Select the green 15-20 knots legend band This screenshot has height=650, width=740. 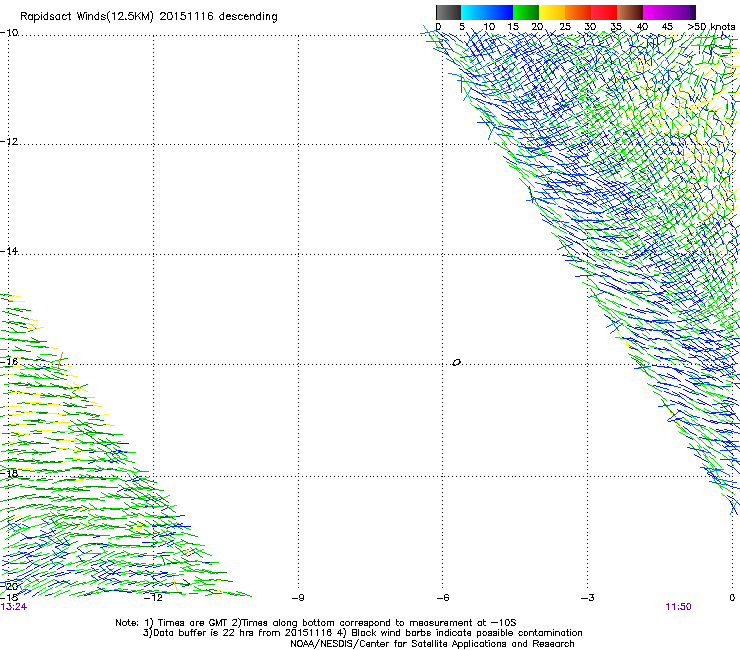(x=526, y=12)
